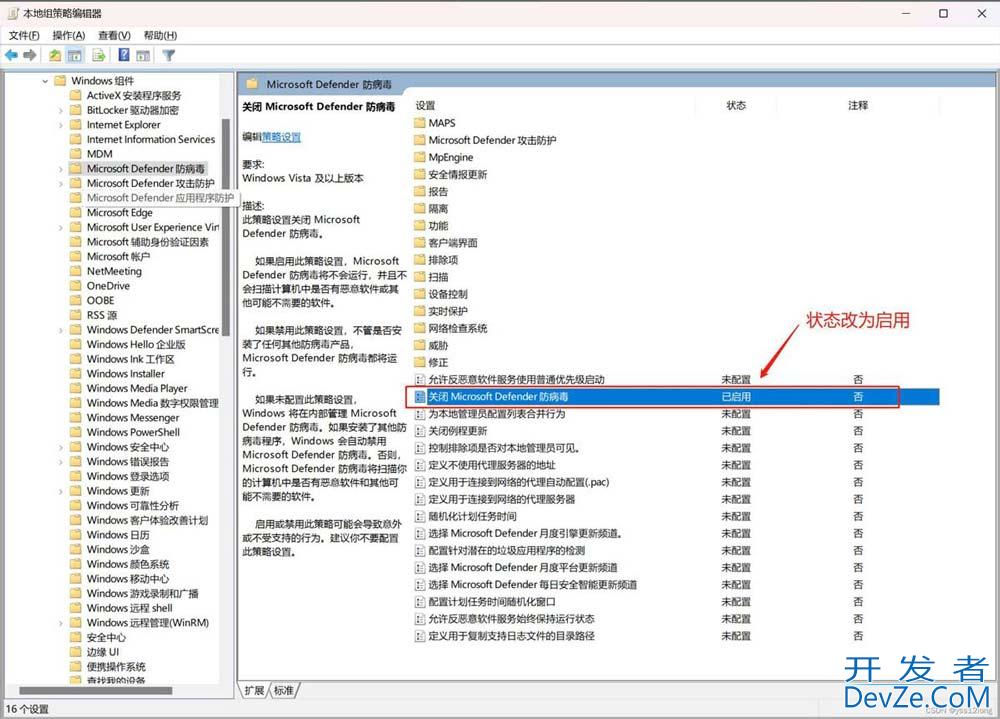The width and height of the screenshot is (1000, 719).
Task: Open the 帮助(H) menu
Action: tap(160, 36)
